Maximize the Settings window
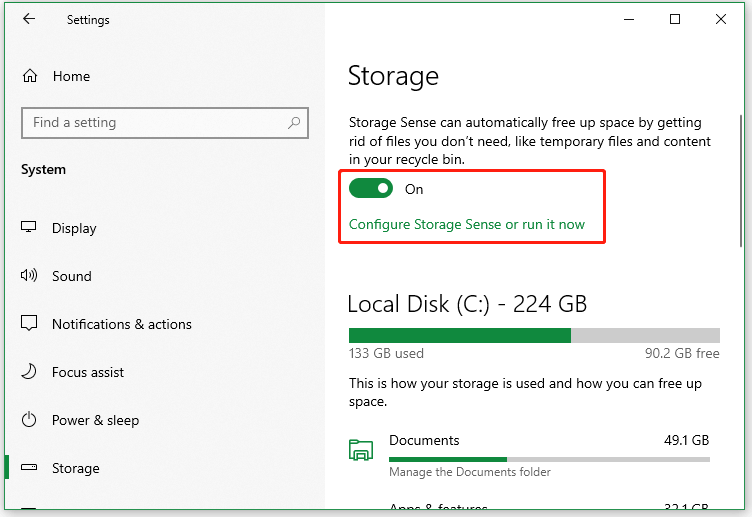This screenshot has width=752, height=517. point(675,19)
